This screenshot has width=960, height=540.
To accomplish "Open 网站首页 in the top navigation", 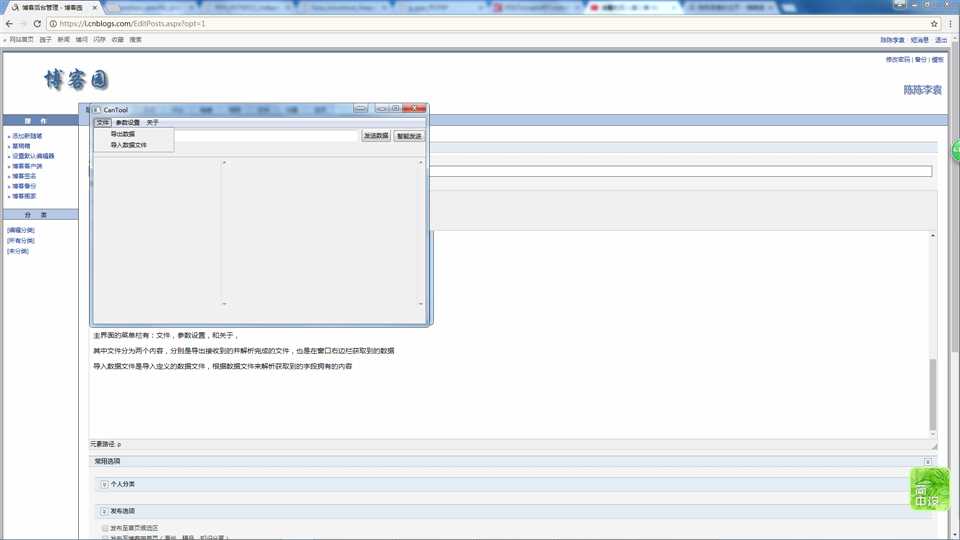I will (x=21, y=39).
